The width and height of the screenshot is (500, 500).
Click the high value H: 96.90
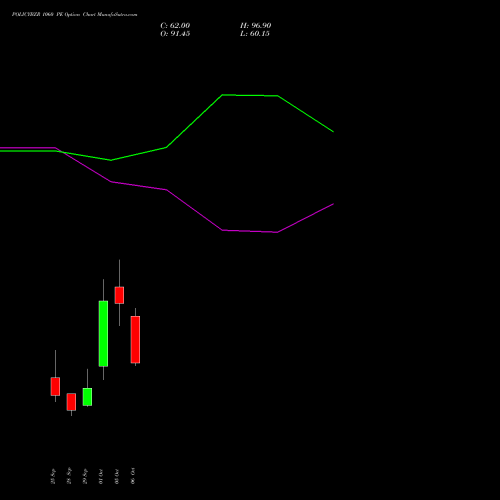255,26
